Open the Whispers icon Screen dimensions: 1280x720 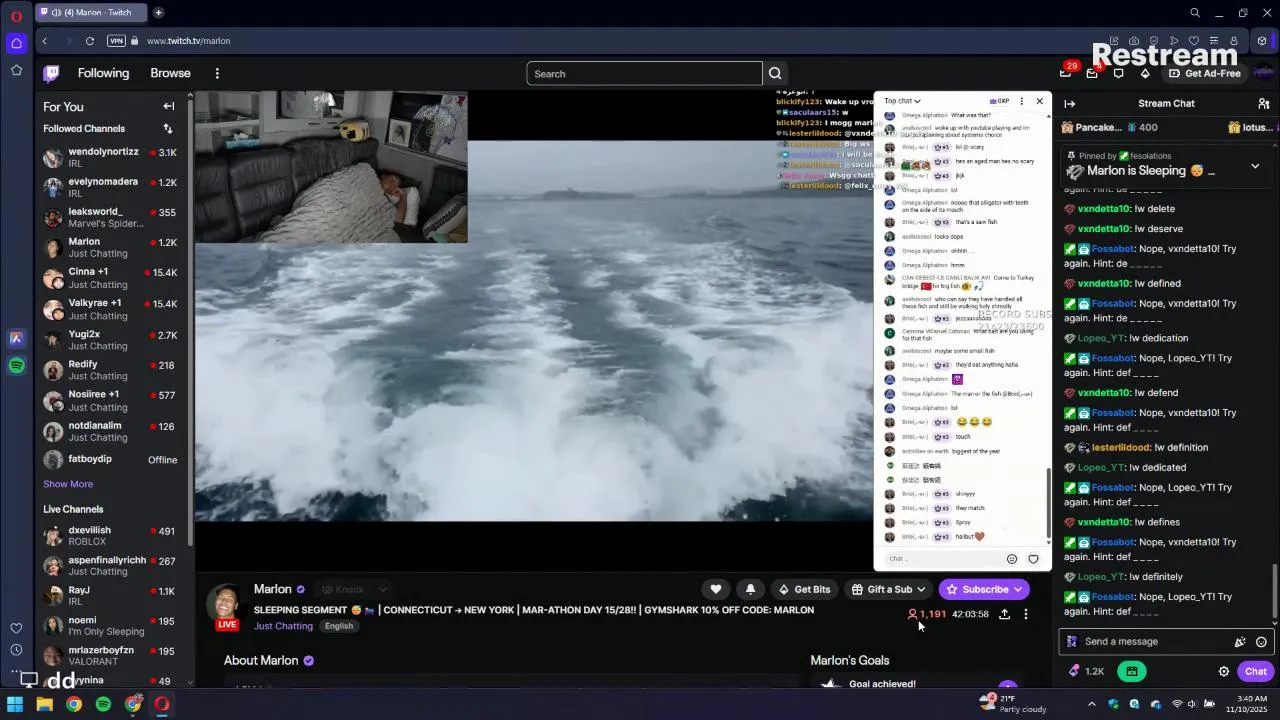[1118, 73]
